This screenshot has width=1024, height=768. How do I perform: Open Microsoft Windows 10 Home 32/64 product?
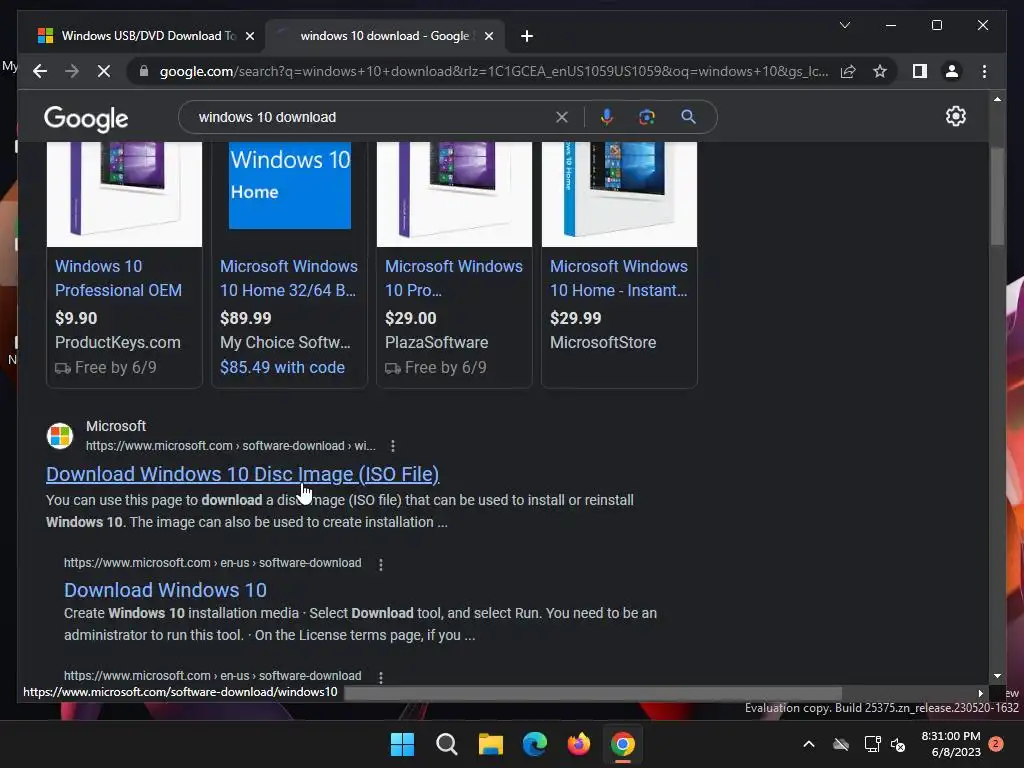tap(289, 278)
